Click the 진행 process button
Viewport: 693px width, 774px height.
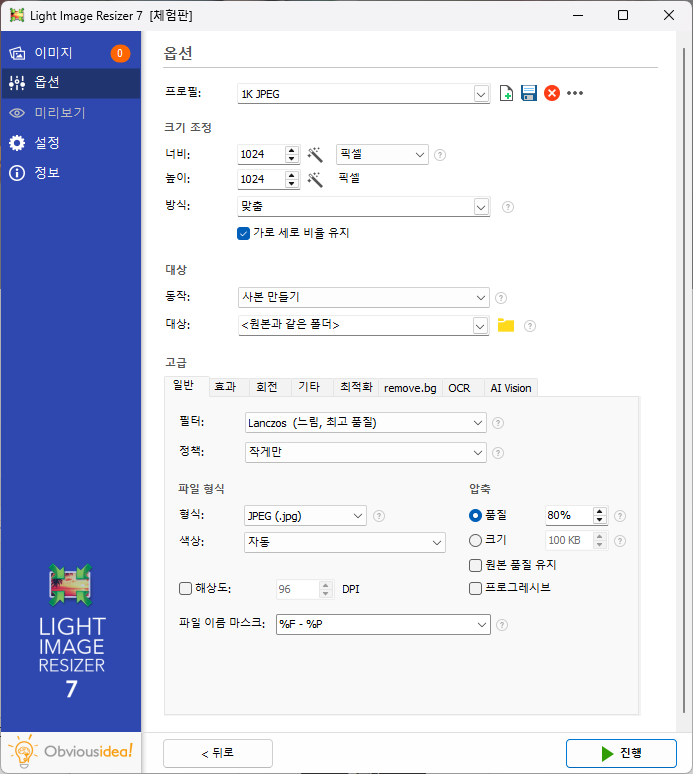(x=621, y=753)
